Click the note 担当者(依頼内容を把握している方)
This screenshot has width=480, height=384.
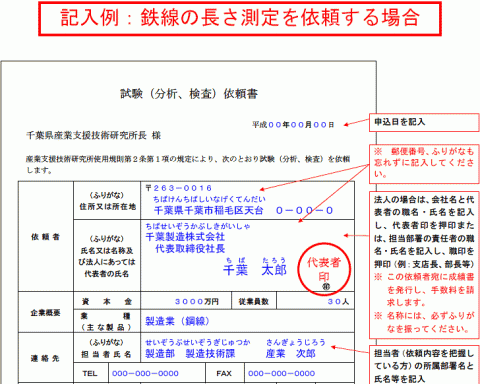point(424,366)
